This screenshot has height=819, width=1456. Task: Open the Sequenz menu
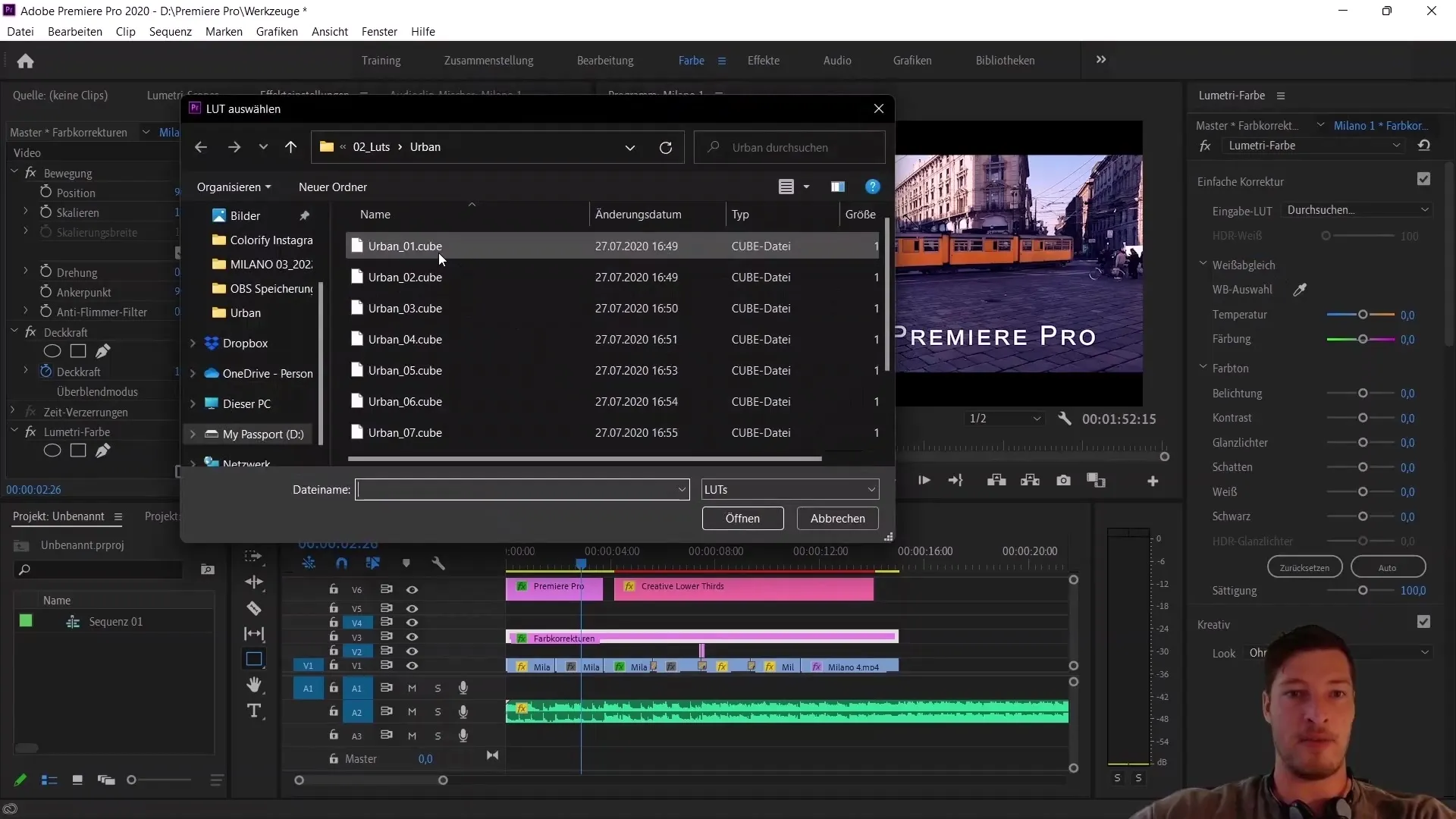pyautogui.click(x=170, y=32)
